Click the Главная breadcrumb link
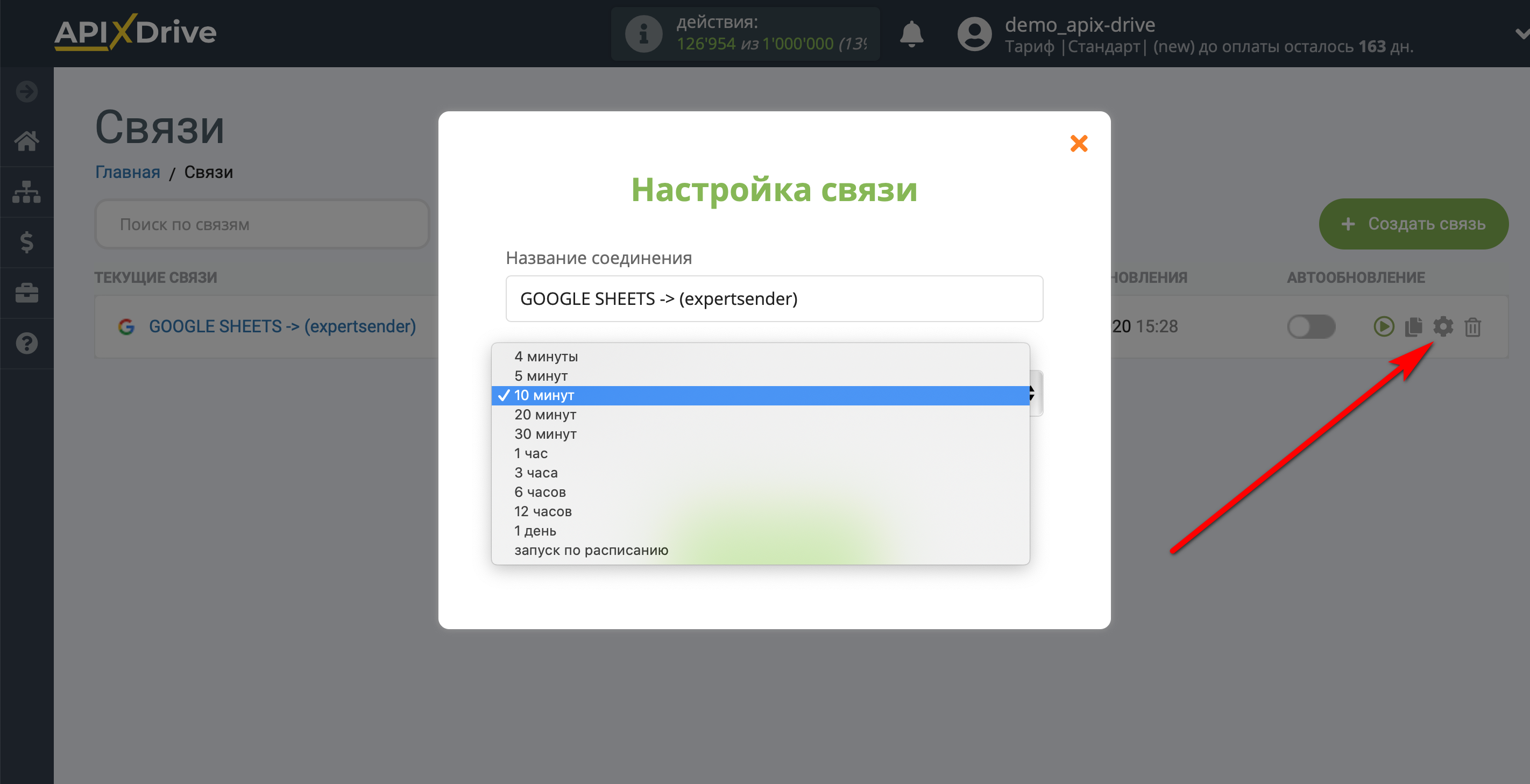Viewport: 1530px width, 784px height. [127, 172]
